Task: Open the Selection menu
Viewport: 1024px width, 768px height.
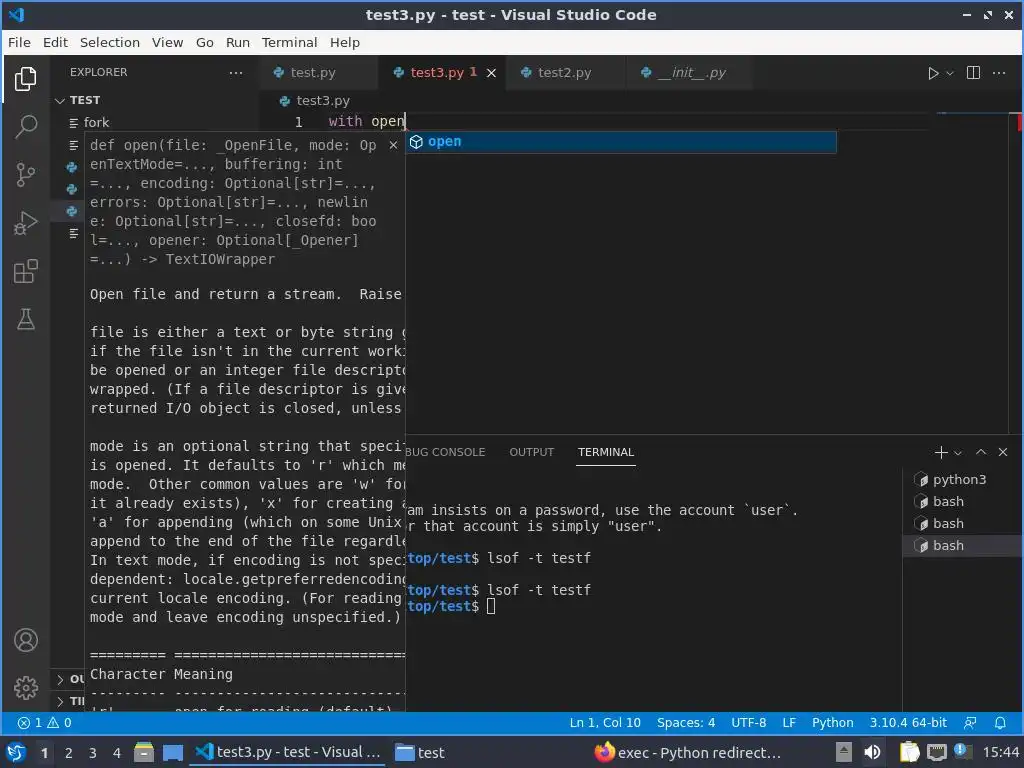Action: pyautogui.click(x=110, y=42)
